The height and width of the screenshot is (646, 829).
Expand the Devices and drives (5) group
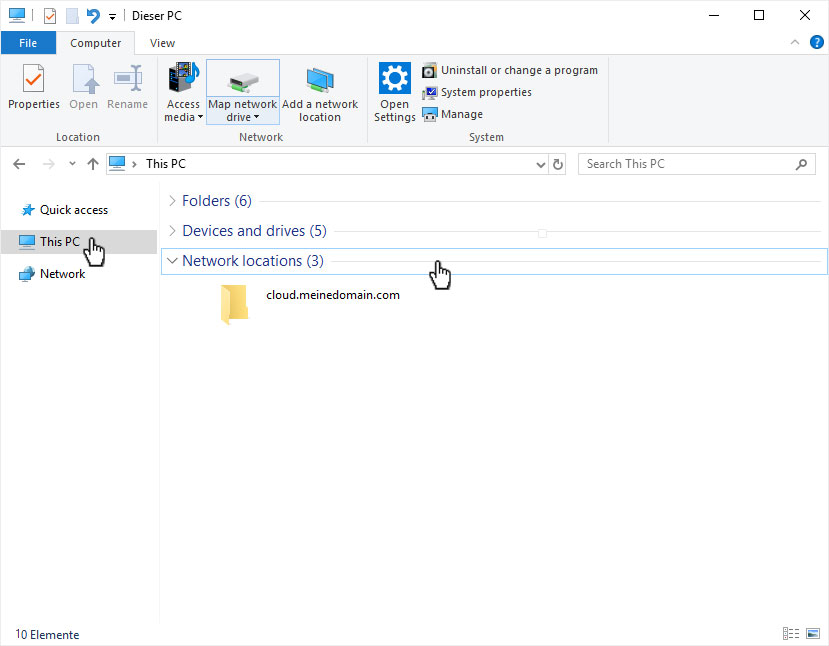(172, 231)
